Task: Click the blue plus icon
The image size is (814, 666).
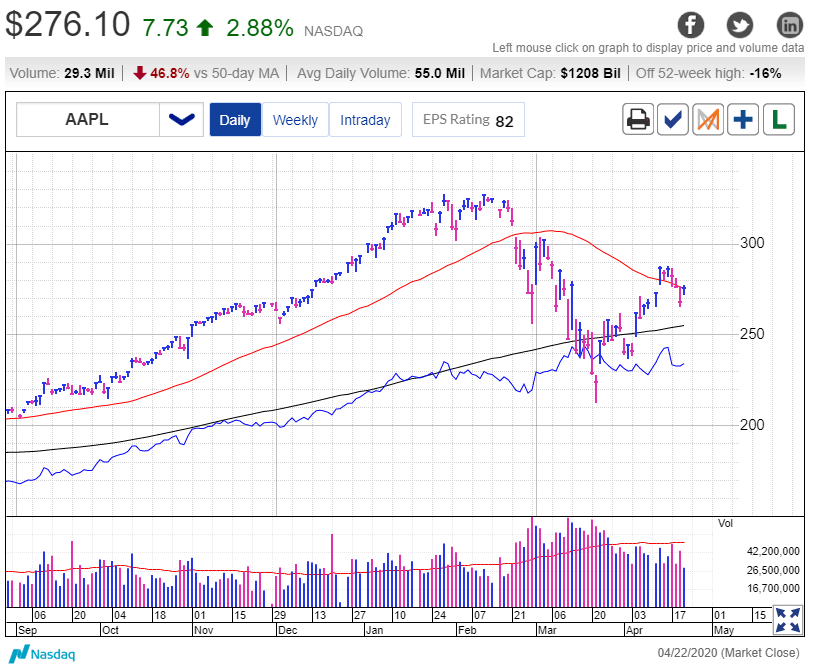Action: [743, 119]
